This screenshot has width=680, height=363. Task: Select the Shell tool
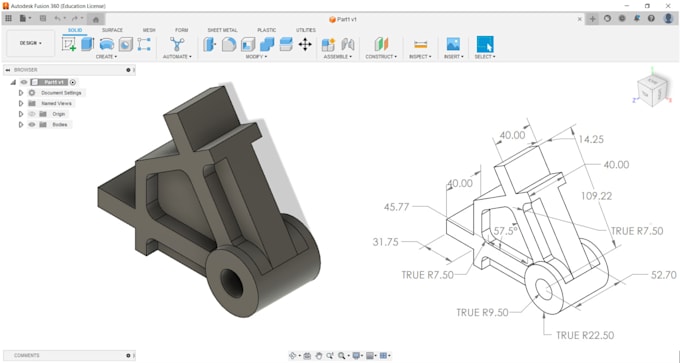click(248, 44)
